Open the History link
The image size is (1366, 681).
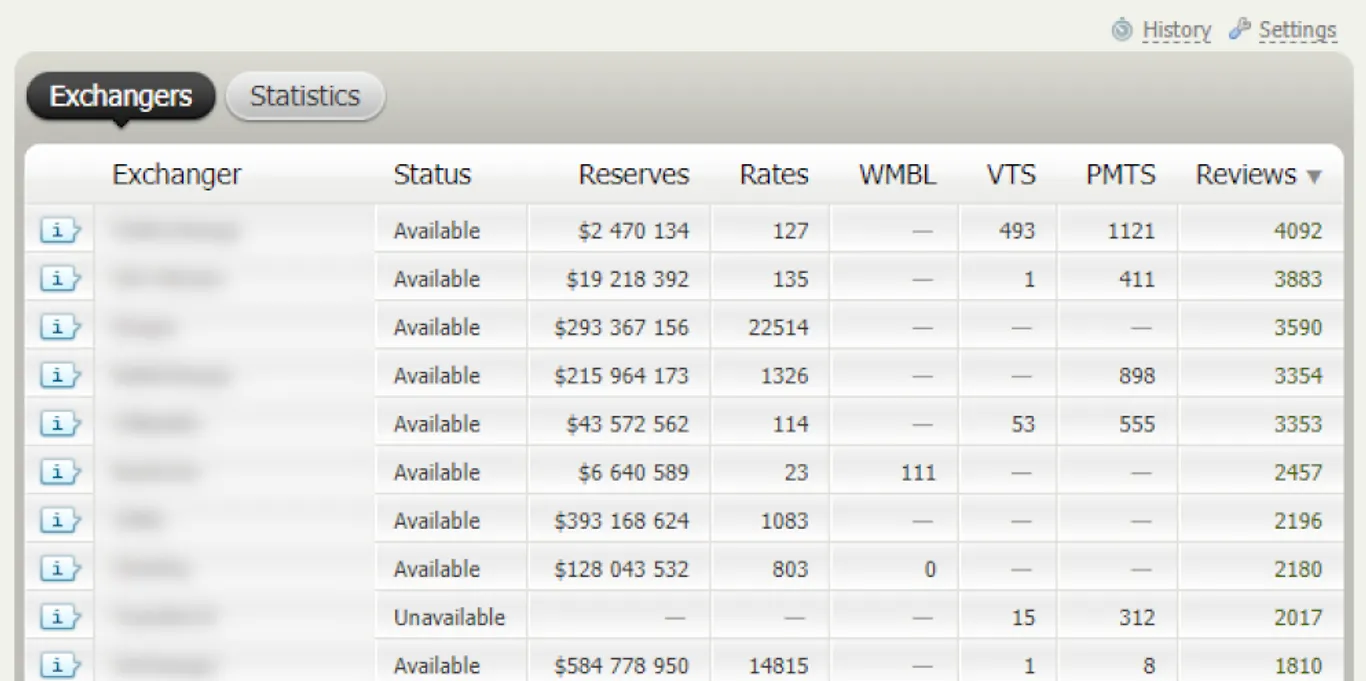coord(1176,31)
